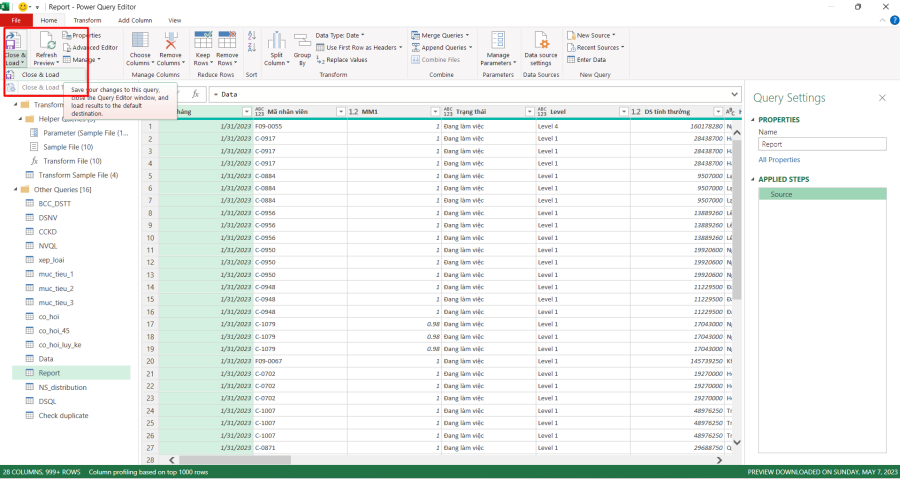
Task: Open Data source settings
Action: tap(541, 41)
